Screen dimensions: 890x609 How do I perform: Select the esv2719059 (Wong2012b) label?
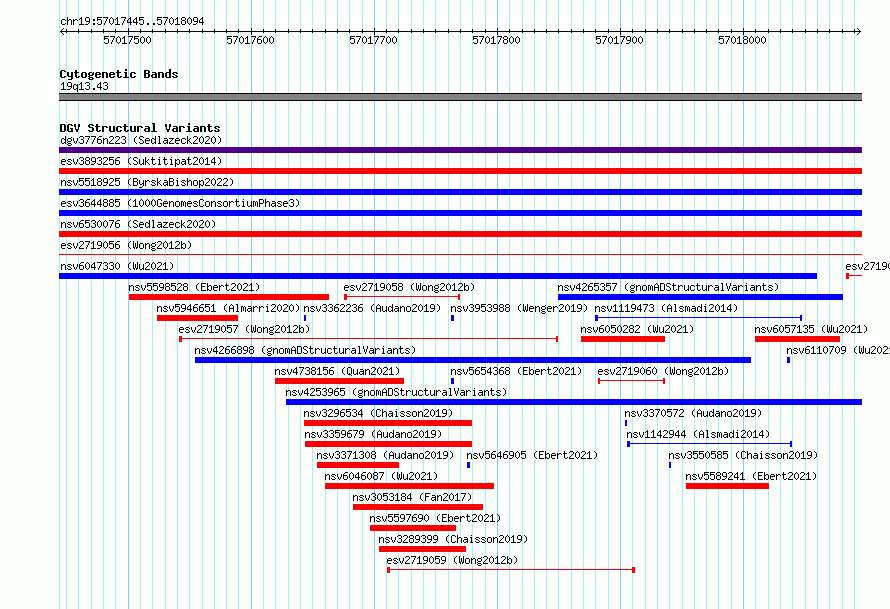pyautogui.click(x=452, y=560)
